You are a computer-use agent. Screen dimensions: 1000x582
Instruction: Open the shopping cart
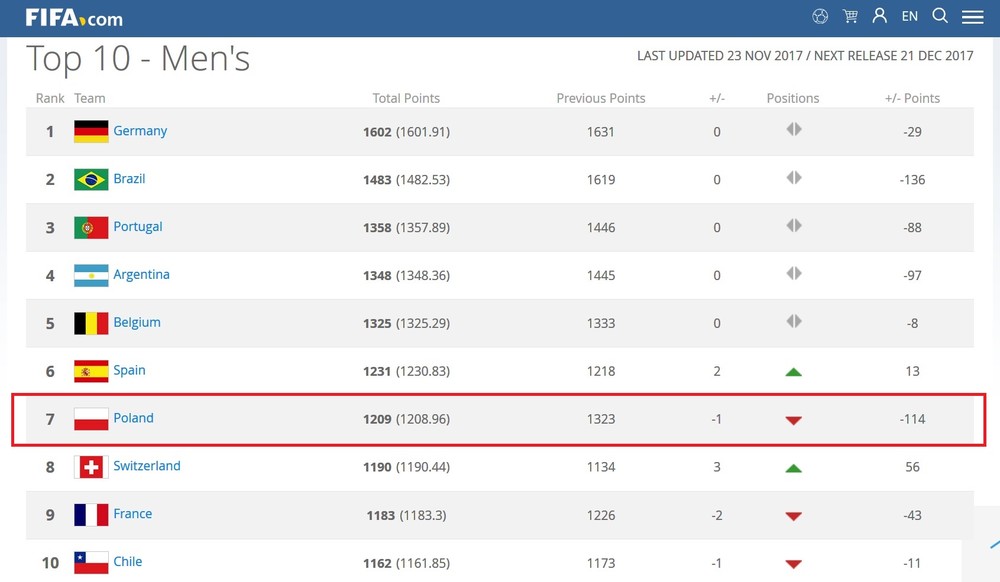click(x=850, y=16)
